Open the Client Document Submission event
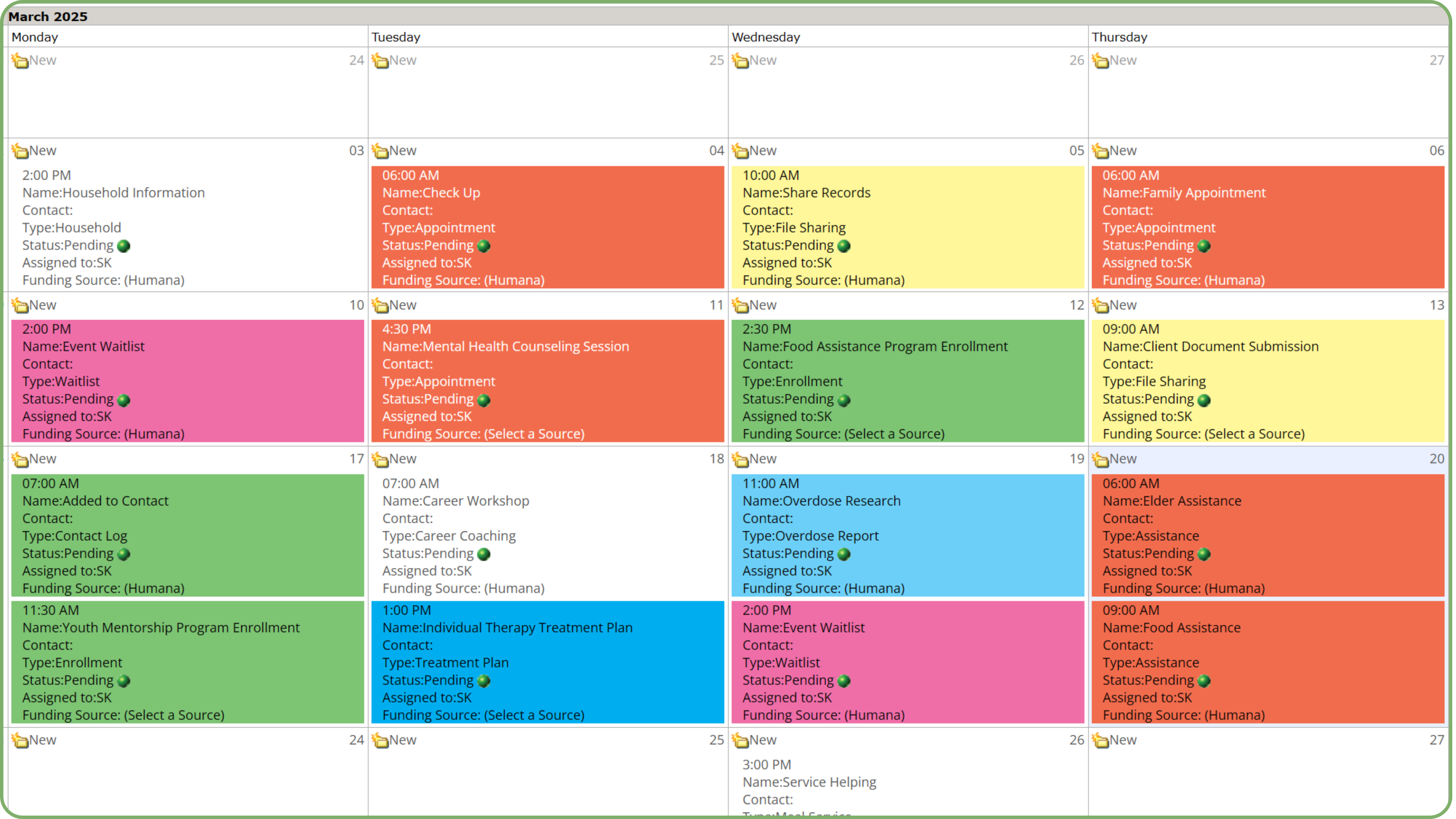Image resolution: width=1456 pixels, height=819 pixels. (x=1210, y=347)
